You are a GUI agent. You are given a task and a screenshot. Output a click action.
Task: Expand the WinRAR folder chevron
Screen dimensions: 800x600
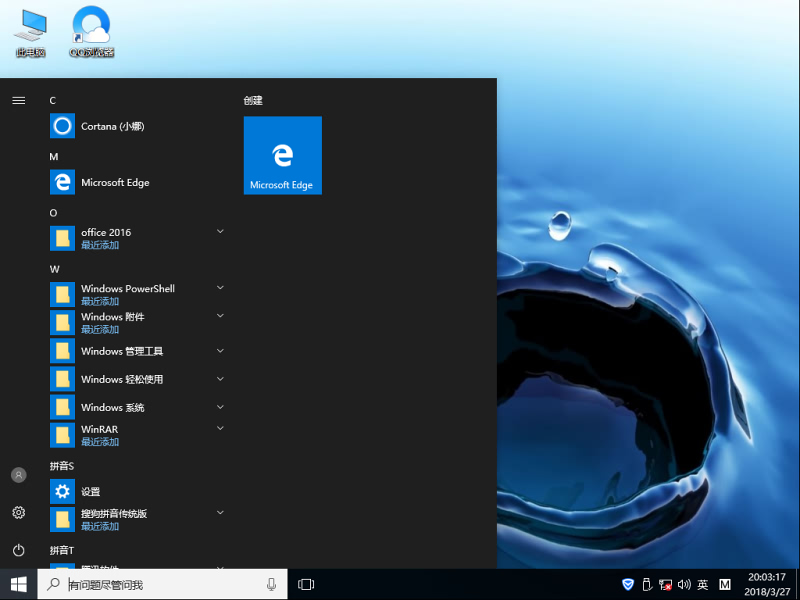(220, 429)
